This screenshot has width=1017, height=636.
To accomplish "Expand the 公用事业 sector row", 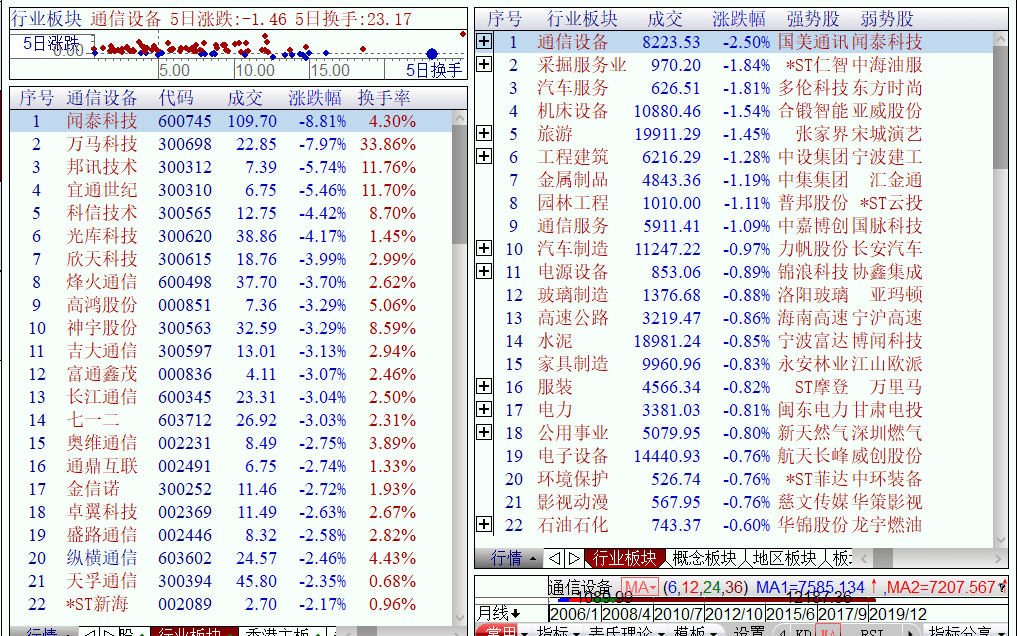I will click(484, 432).
